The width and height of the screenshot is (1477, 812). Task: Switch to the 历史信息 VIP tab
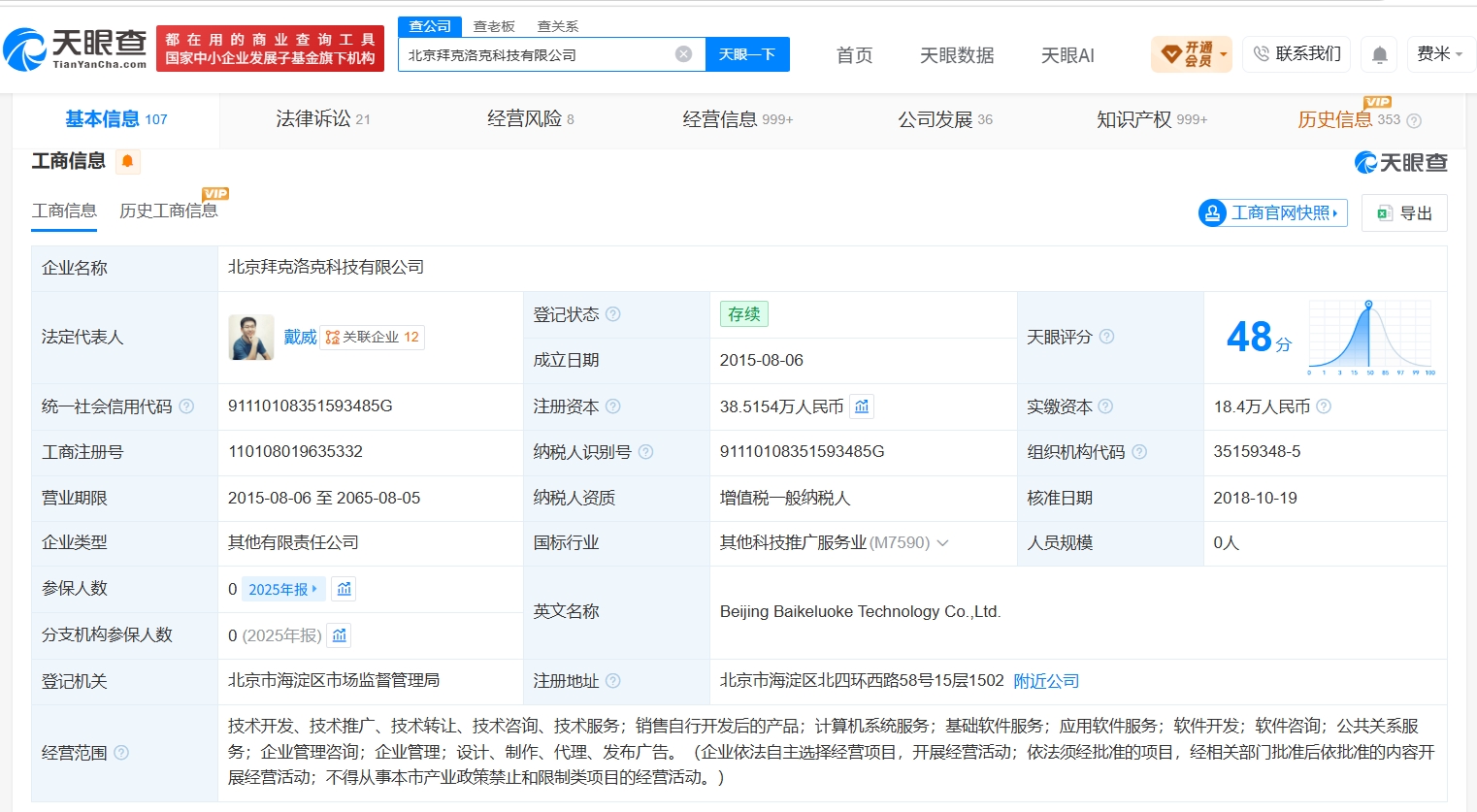click(x=1349, y=119)
